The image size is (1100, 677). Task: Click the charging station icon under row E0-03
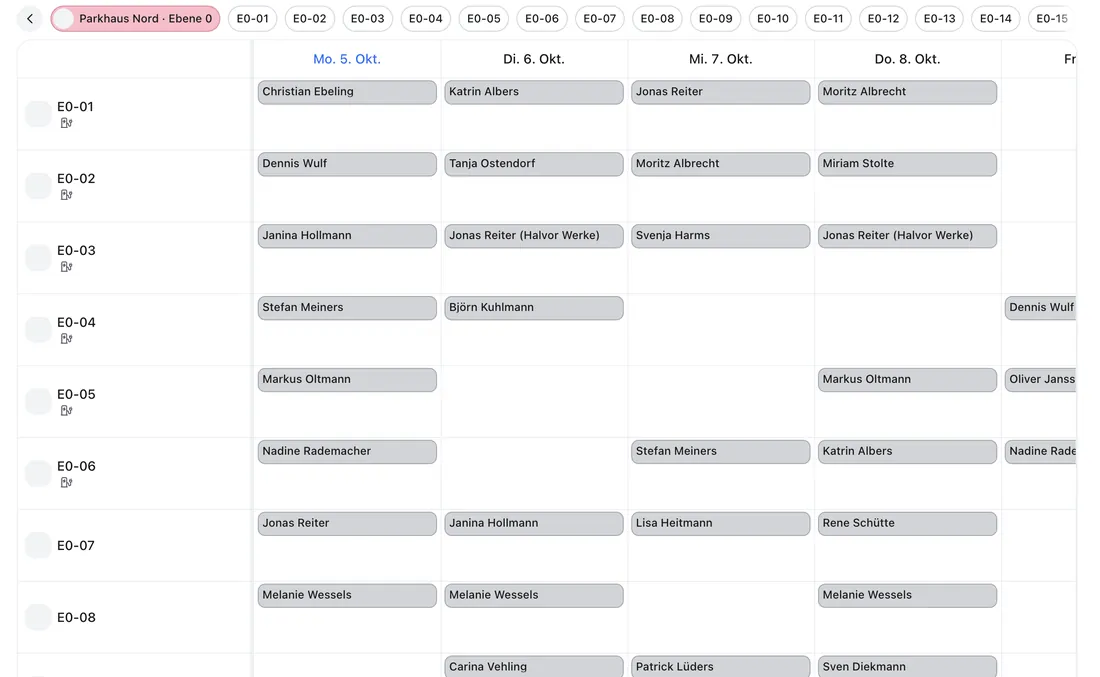pyautogui.click(x=66, y=267)
